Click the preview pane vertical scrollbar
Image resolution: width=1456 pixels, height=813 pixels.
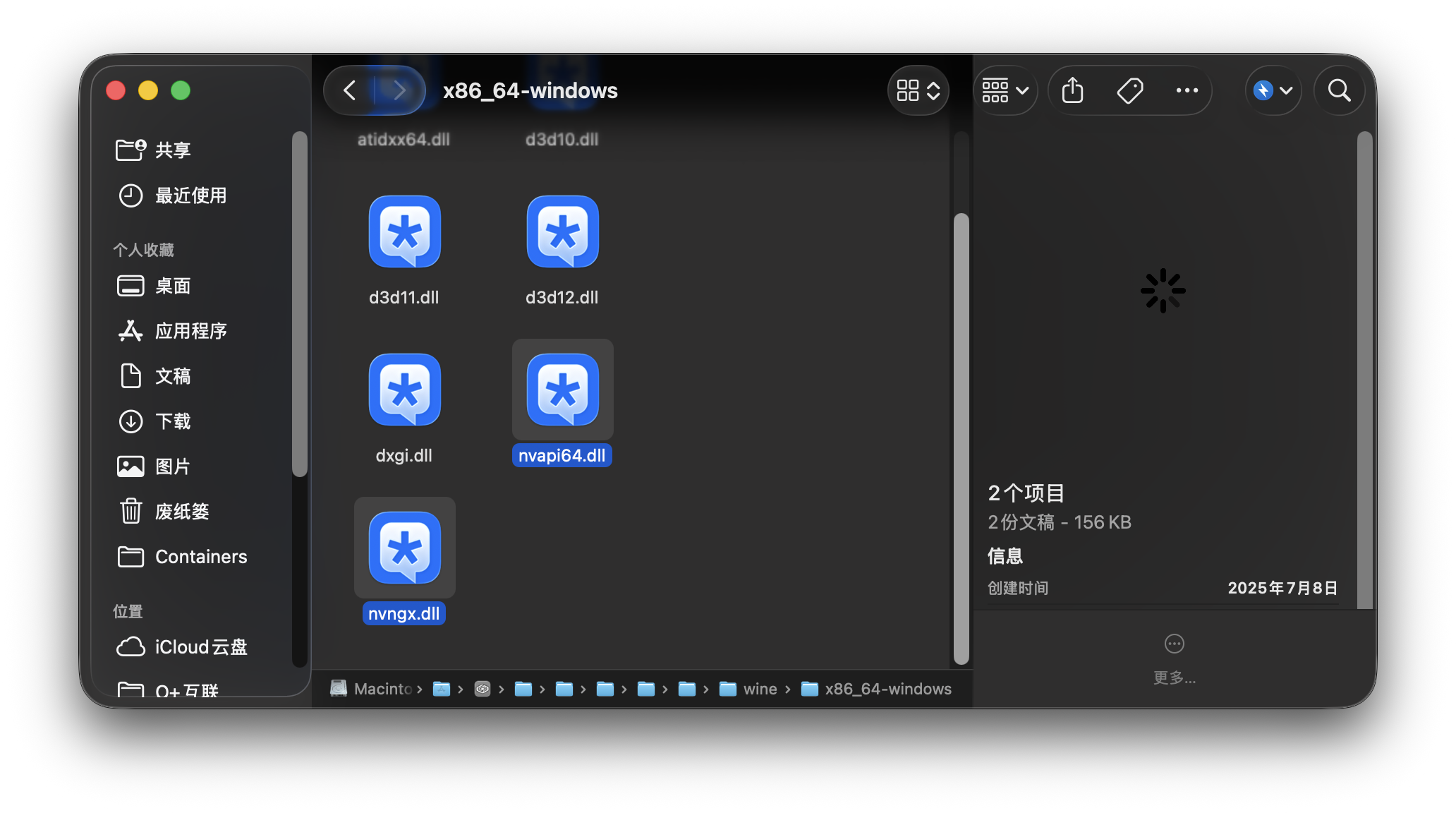tap(1366, 371)
